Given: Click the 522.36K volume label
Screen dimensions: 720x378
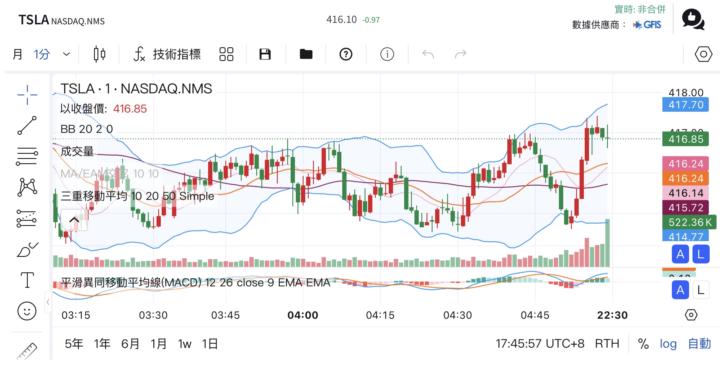Looking at the screenshot, I should [x=689, y=222].
